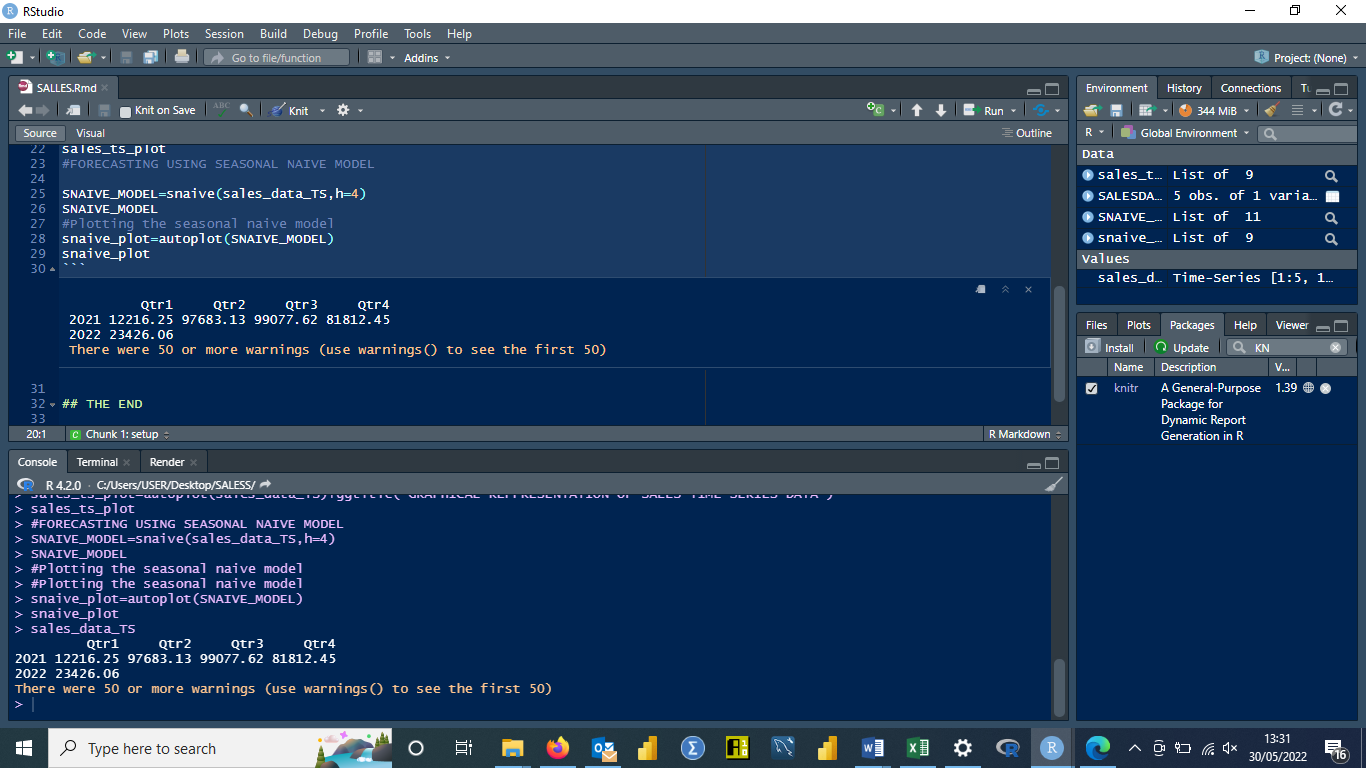1366x768 pixels.
Task: Click the Knit yarn-ball button
Action: pyautogui.click(x=291, y=110)
